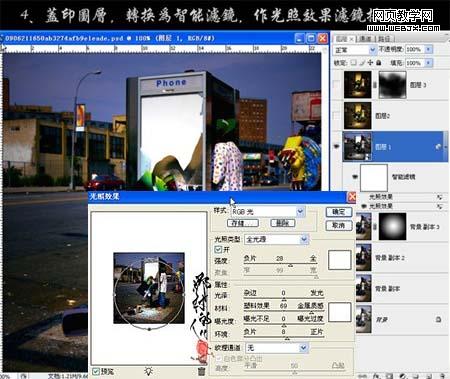Viewport: 450px width, 379px height.
Task: Hide the 智能滤镜 smart filters eye icon
Action: (x=355, y=176)
